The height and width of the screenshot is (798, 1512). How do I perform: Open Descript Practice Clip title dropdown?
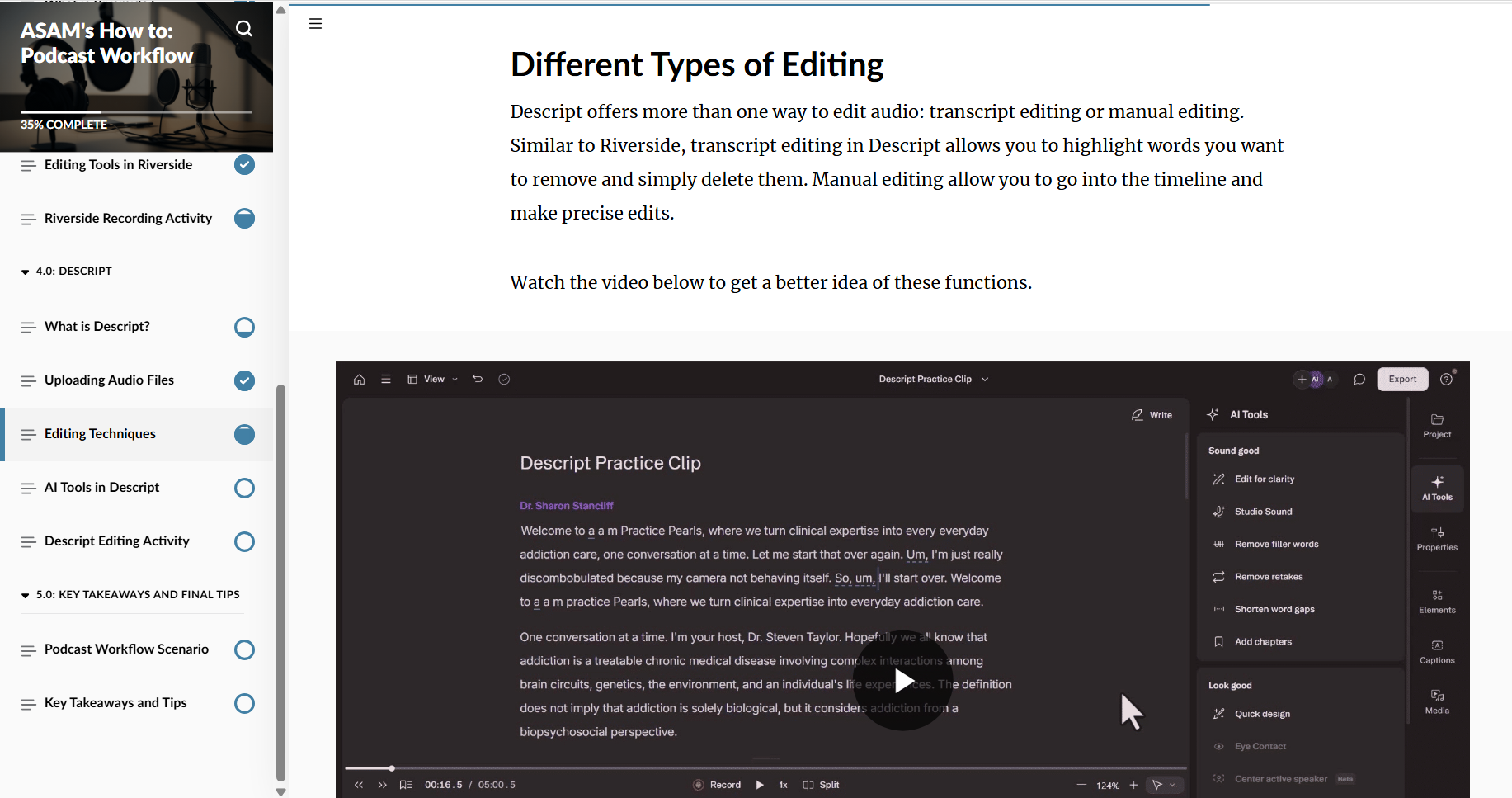pos(934,380)
